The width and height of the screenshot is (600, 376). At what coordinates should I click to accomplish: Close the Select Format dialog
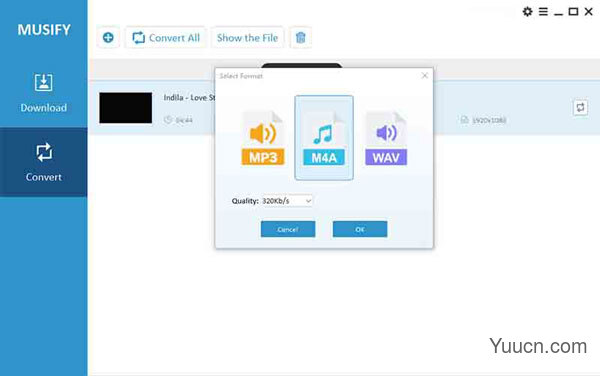pyautogui.click(x=424, y=76)
